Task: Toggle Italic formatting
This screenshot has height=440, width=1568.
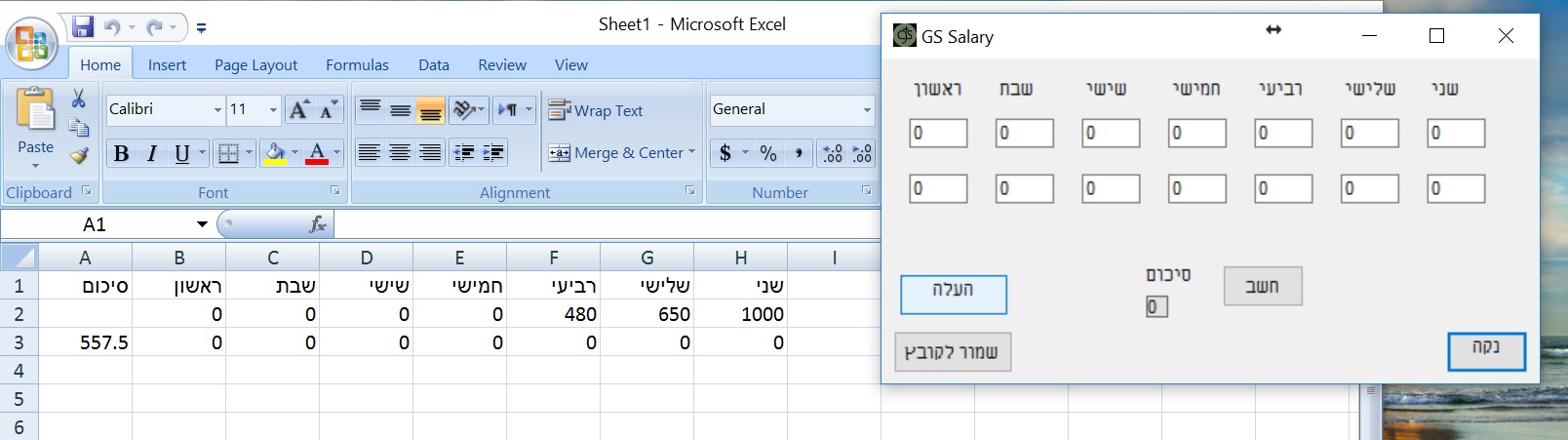Action: coord(151,153)
